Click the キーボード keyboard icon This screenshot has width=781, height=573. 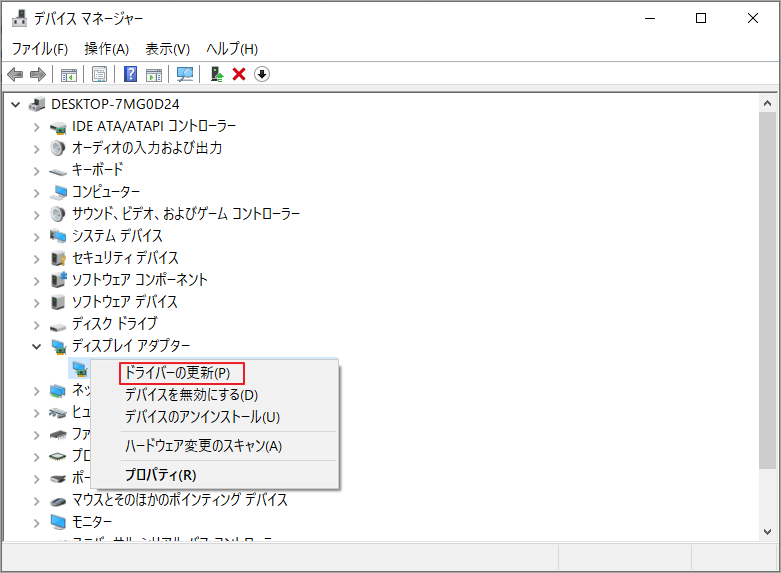[58, 172]
